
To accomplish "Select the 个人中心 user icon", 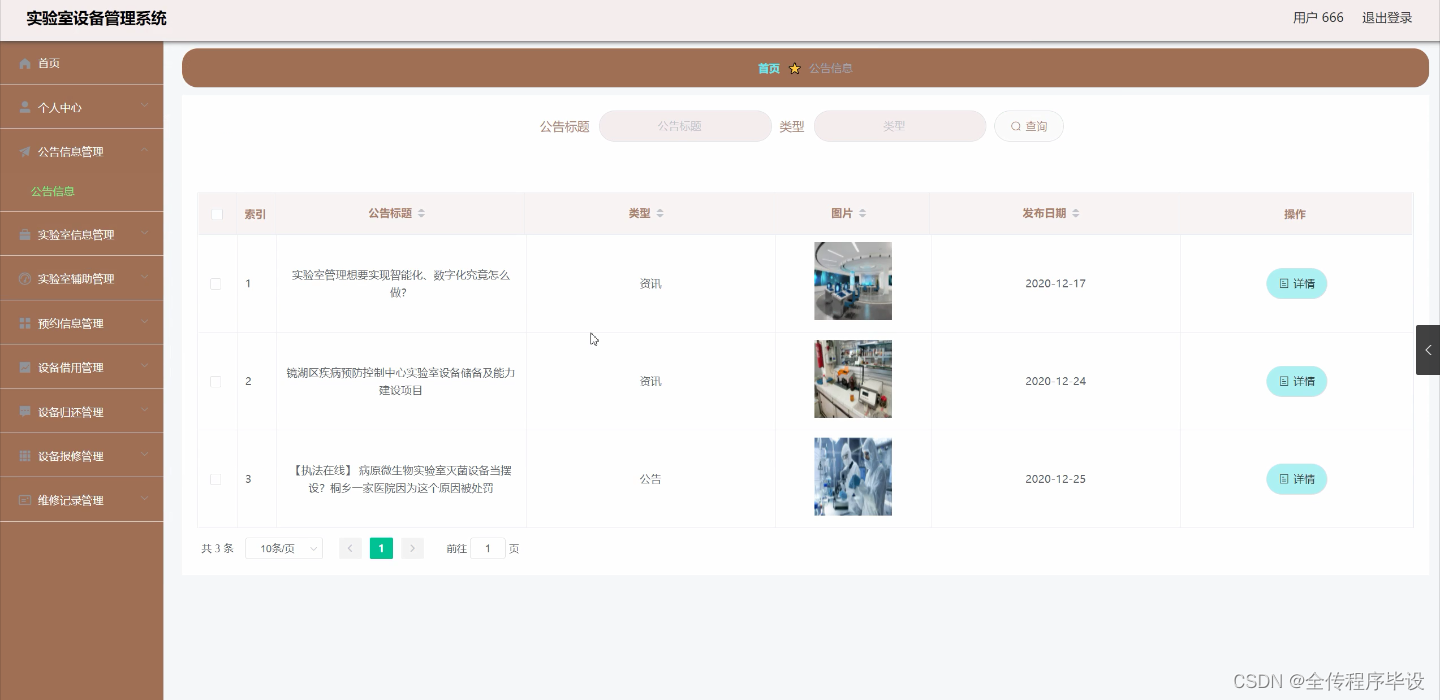I will (24, 106).
